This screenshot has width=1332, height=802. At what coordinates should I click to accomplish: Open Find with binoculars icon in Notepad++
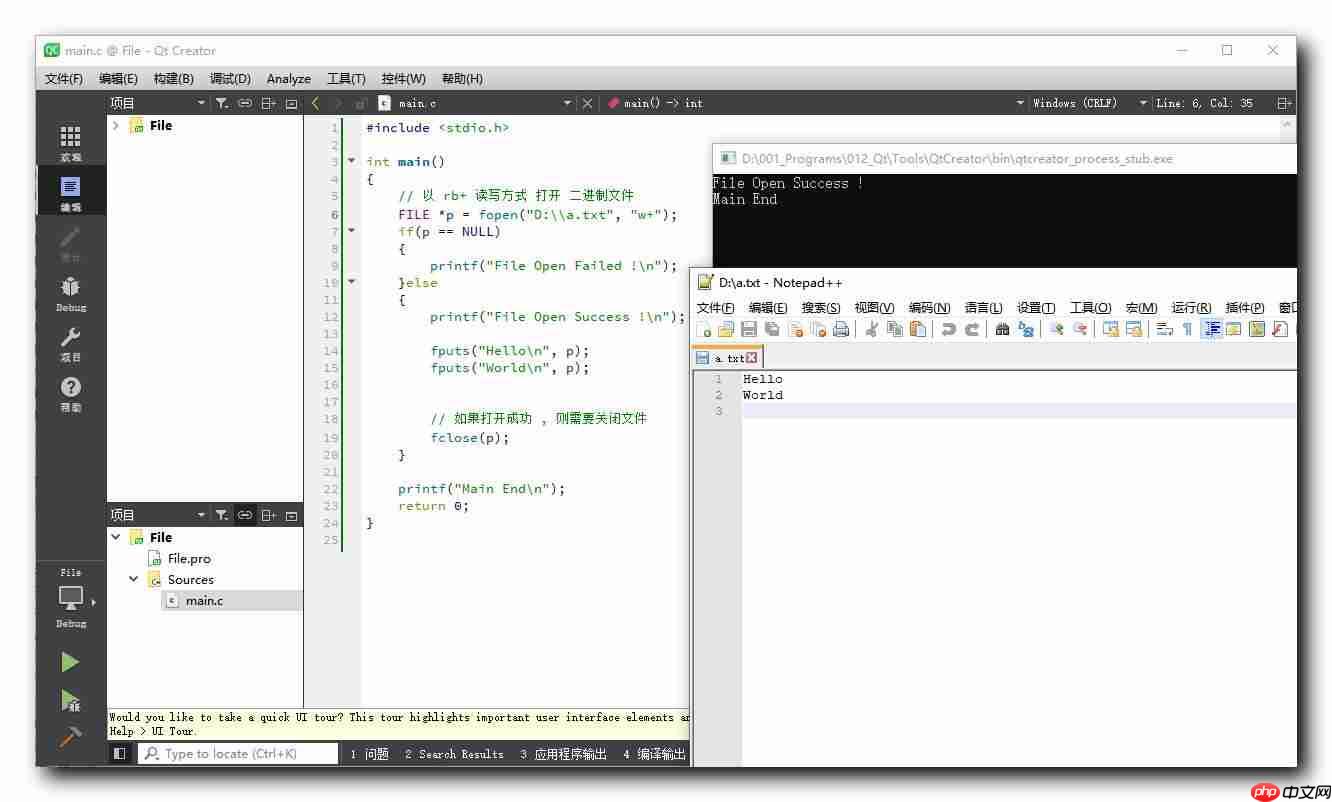tap(1002, 329)
